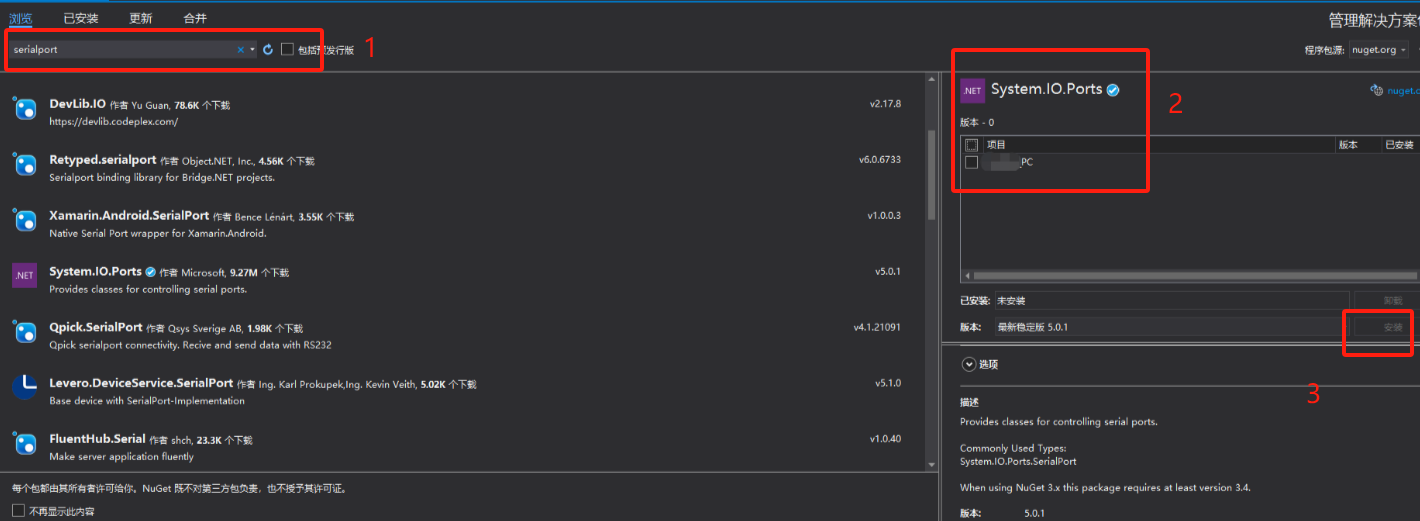This screenshot has width=1420, height=521.
Task: Click the 已安装 column header in project table
Action: click(x=1399, y=145)
